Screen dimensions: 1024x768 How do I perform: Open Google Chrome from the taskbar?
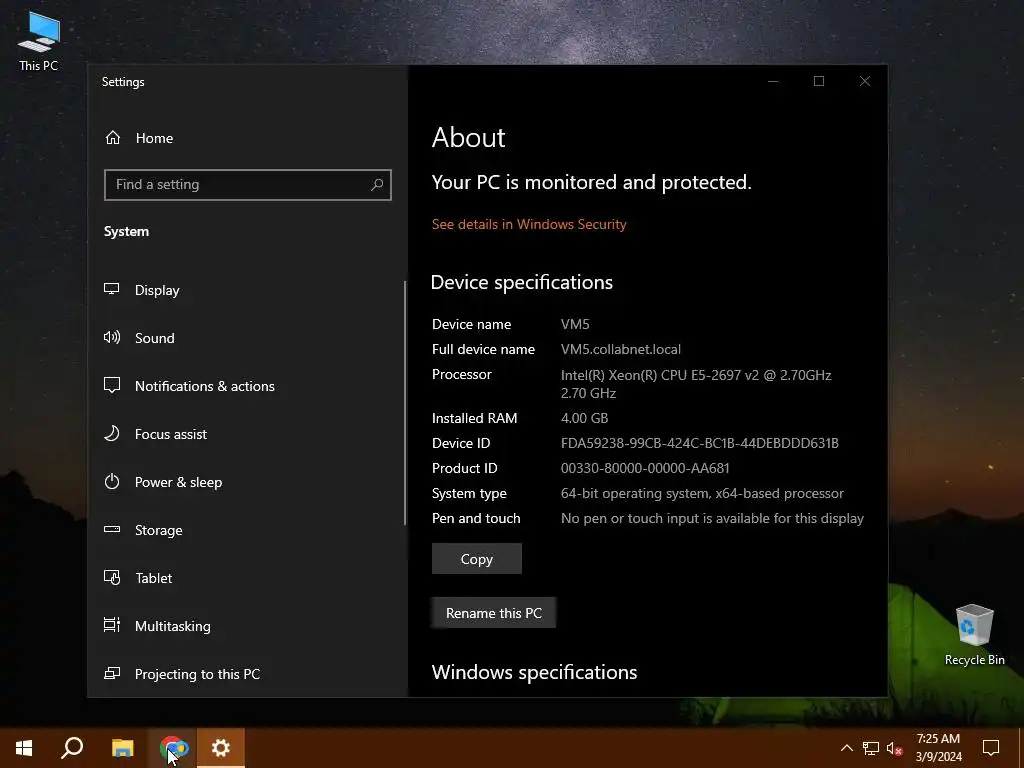coord(174,748)
